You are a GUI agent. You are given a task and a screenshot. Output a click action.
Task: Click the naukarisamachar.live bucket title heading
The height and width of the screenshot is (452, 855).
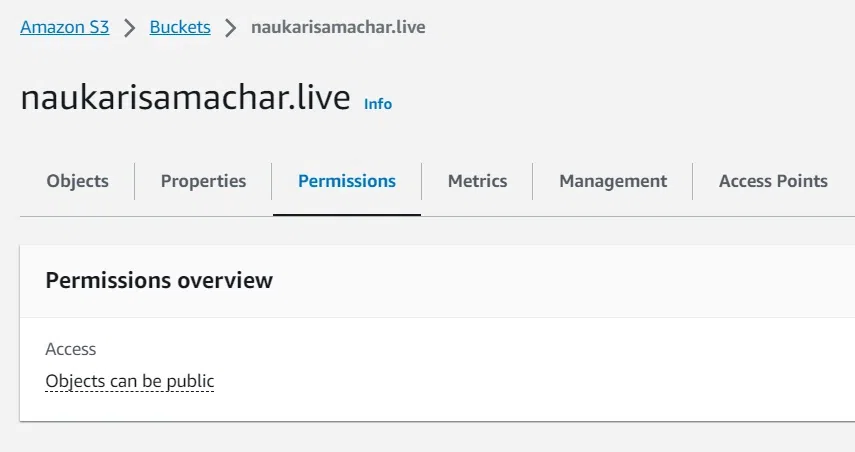185,98
